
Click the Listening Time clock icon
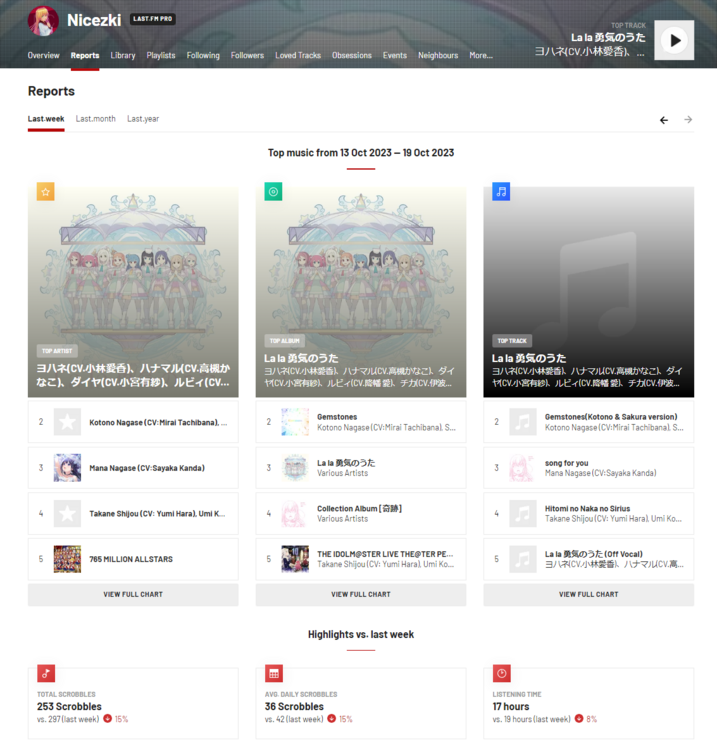point(502,673)
